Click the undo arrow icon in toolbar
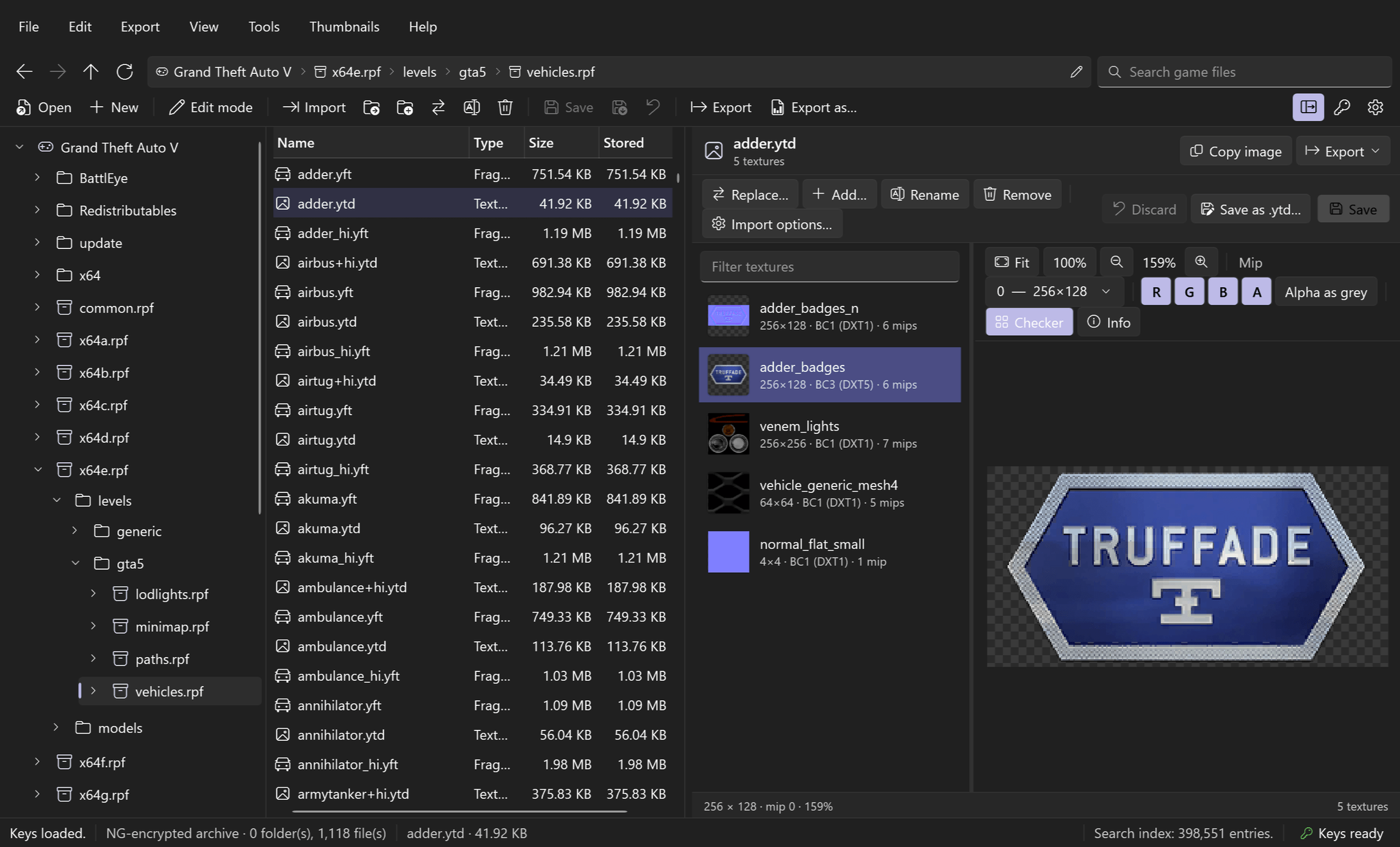1400x847 pixels. click(x=653, y=107)
